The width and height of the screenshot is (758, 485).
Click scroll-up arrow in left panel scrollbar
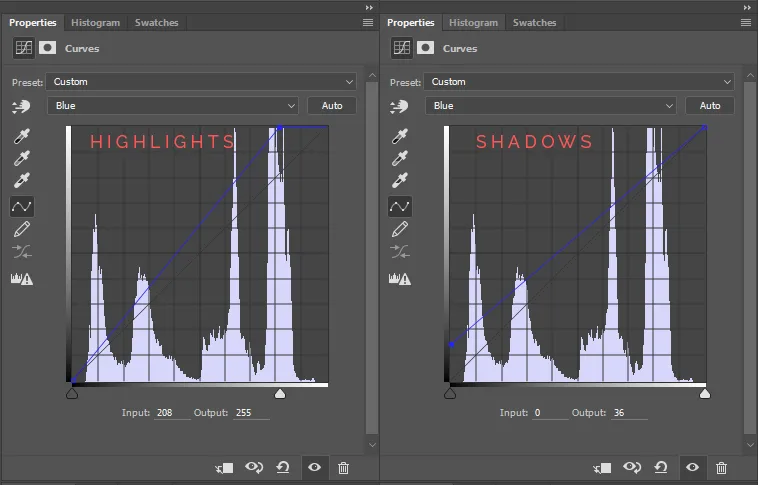(372, 76)
